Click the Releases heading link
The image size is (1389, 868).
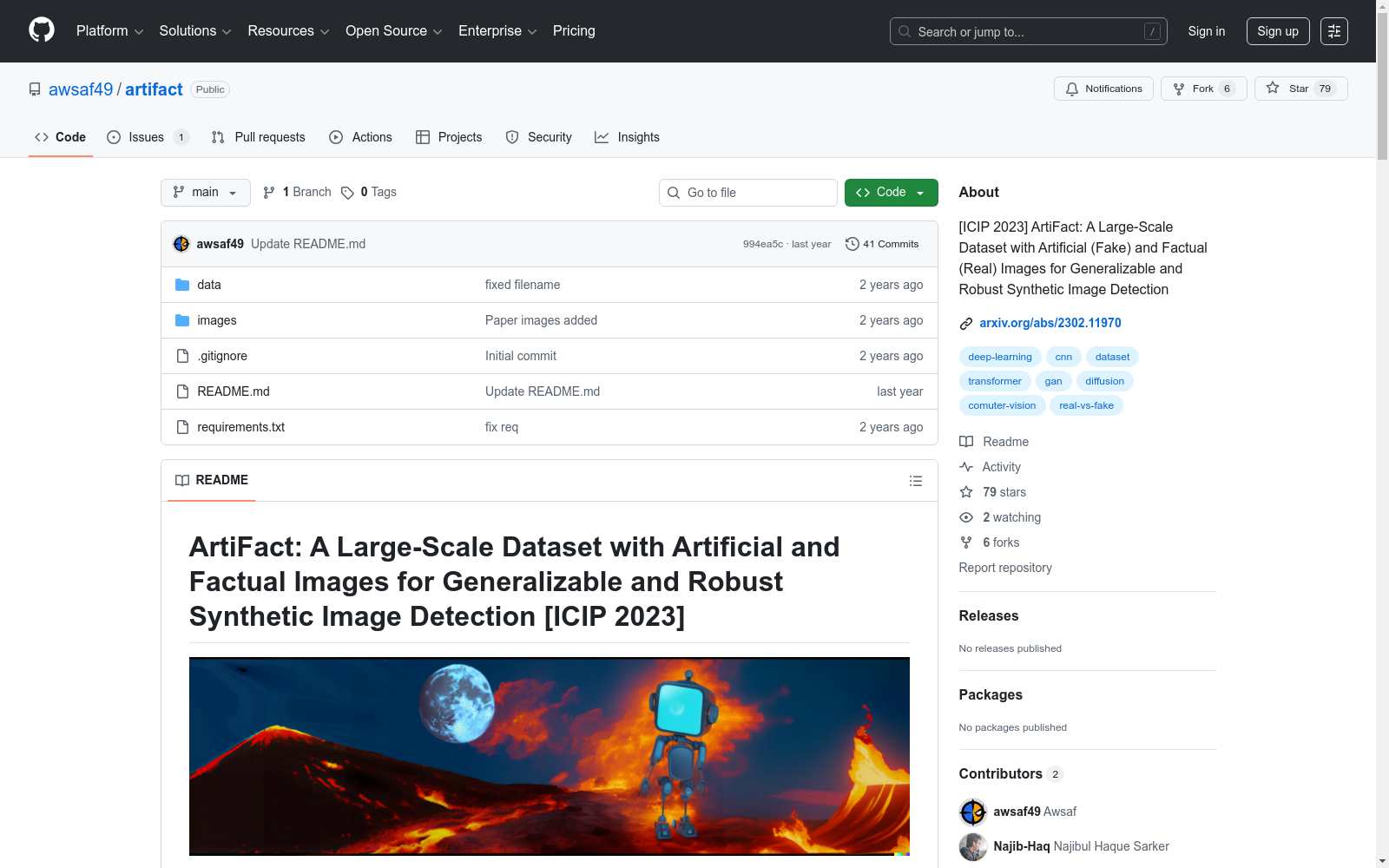[x=989, y=615]
